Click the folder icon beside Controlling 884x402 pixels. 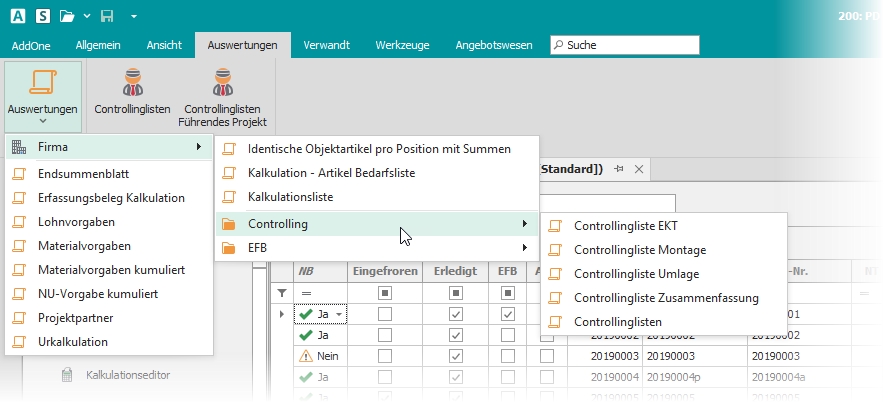point(229,224)
